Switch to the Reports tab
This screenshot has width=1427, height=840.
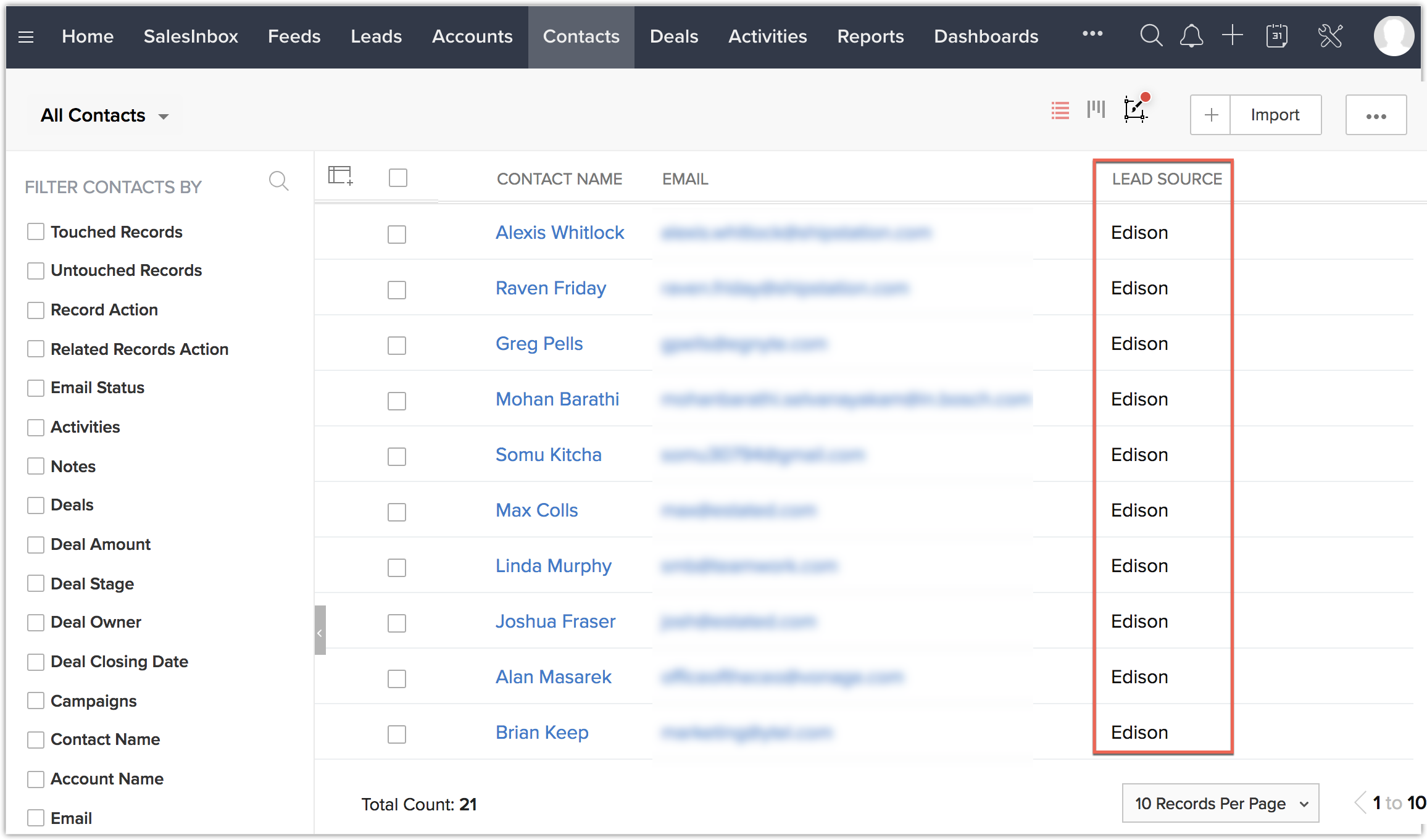point(870,36)
